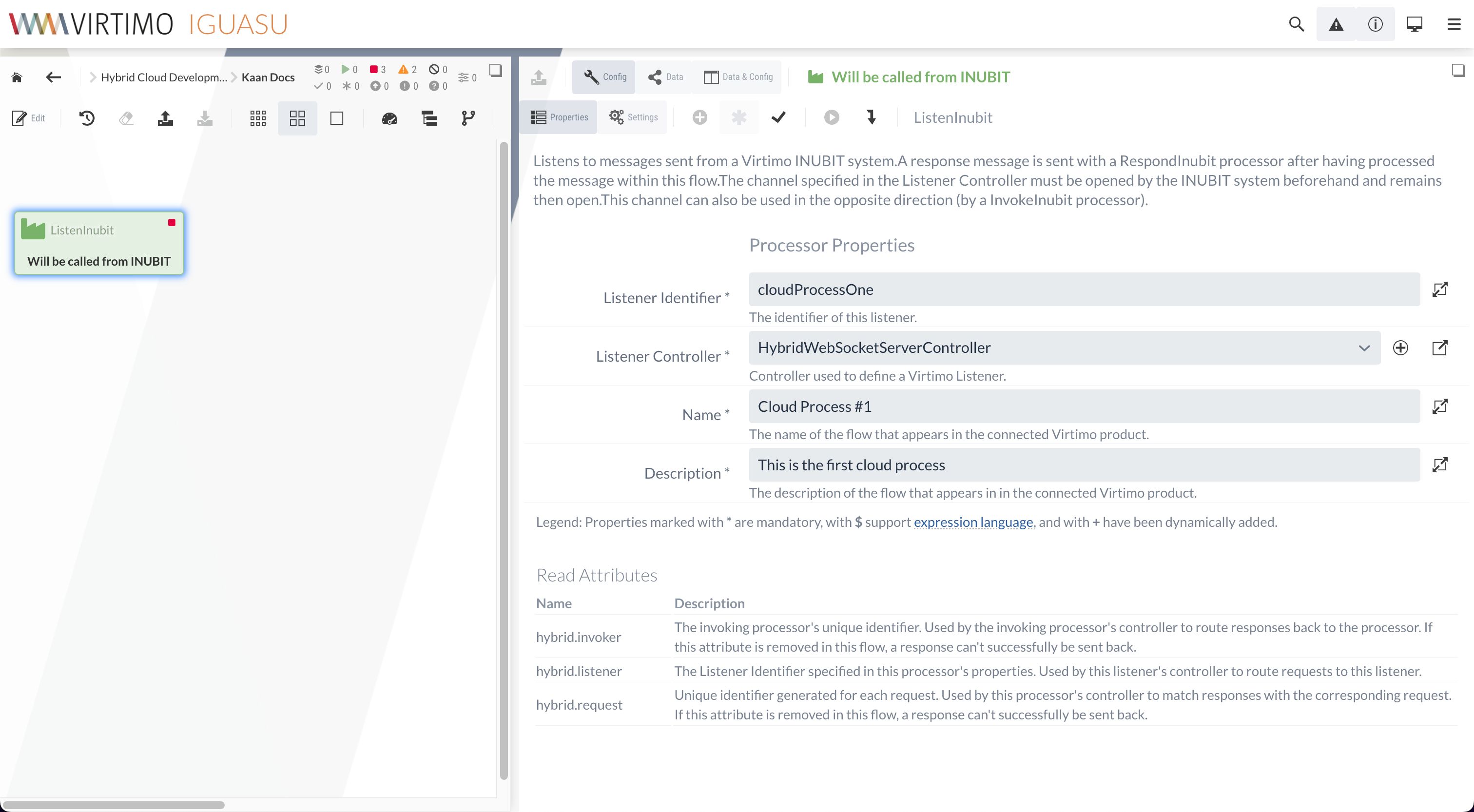This screenshot has height=812, width=1474.
Task: Click the branch version control icon
Action: 468,118
